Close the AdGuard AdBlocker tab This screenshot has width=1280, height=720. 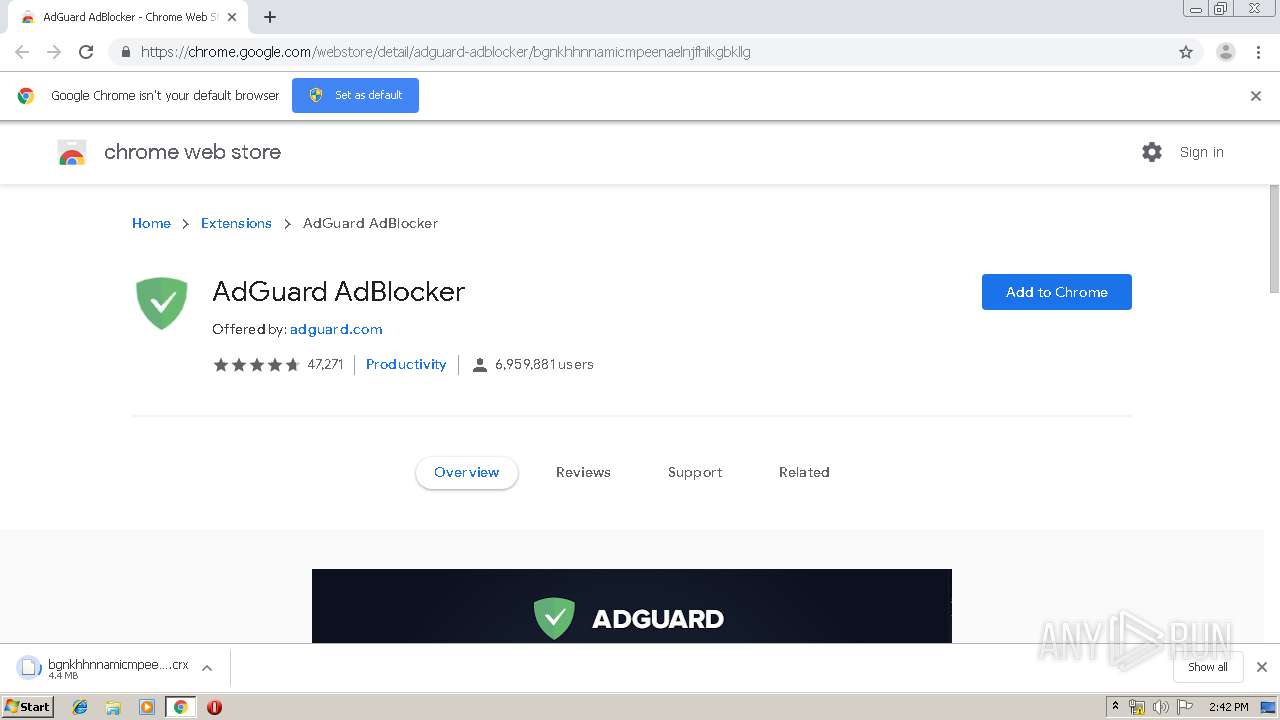[x=232, y=17]
